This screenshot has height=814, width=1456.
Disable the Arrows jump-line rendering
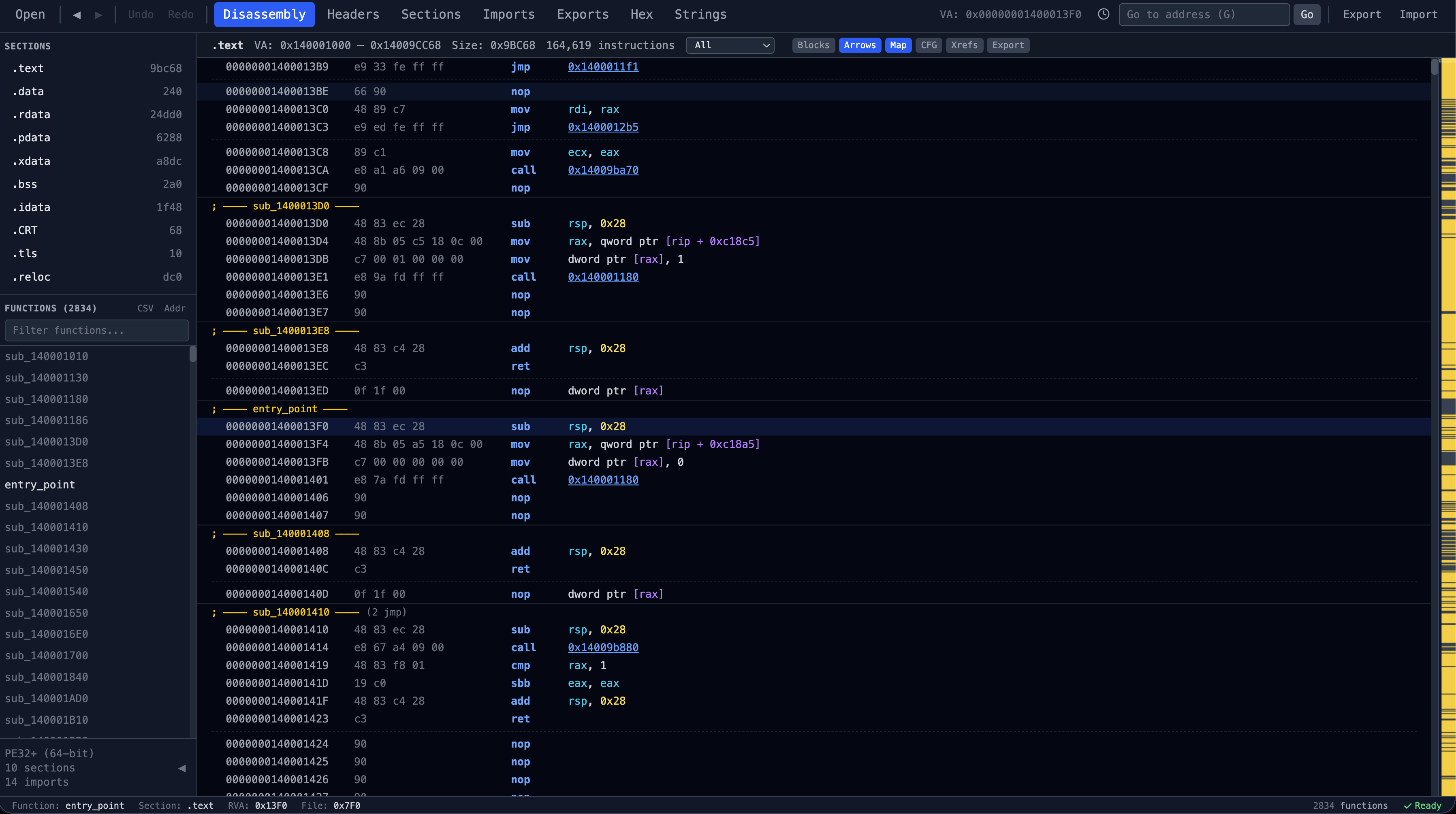[860, 45]
